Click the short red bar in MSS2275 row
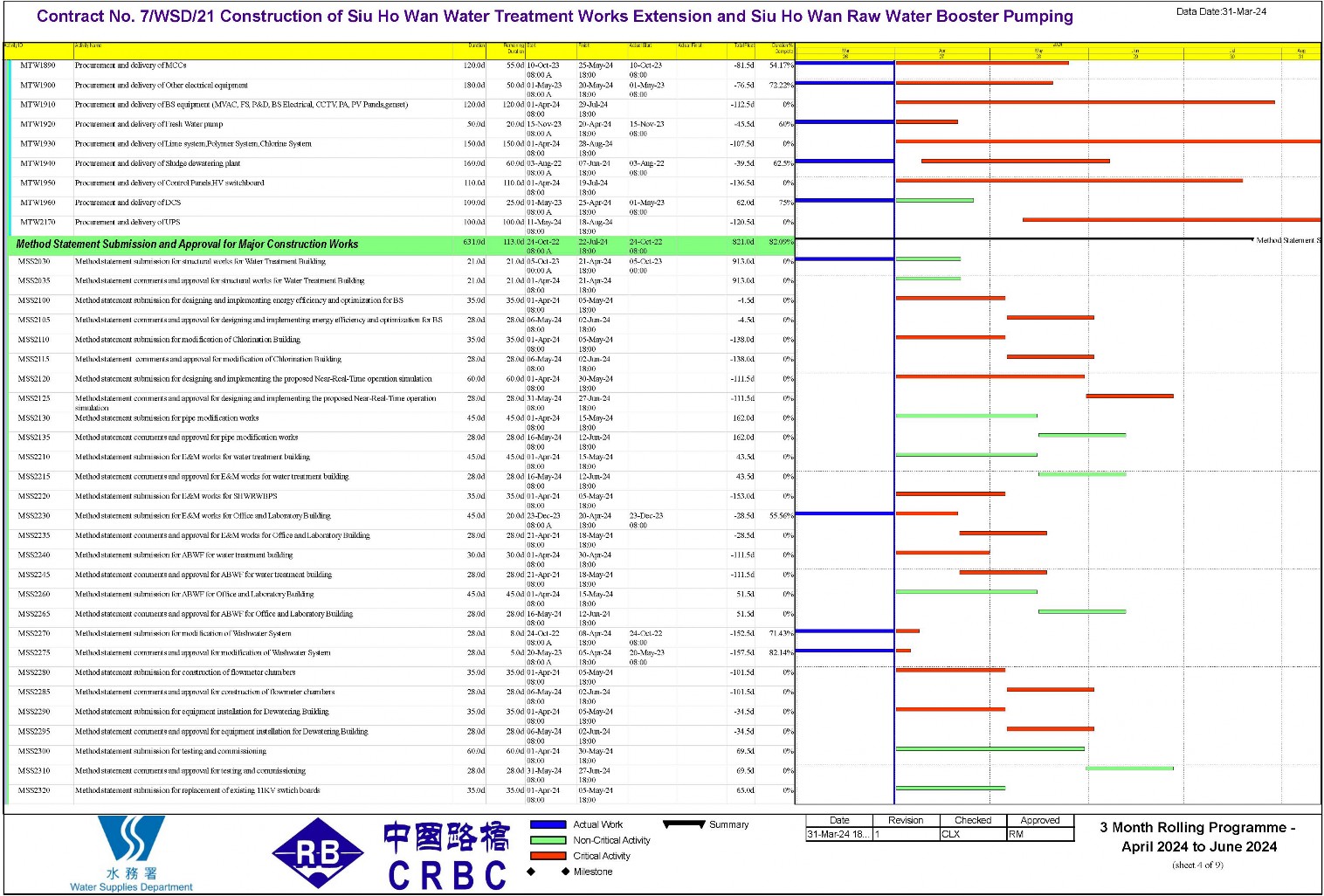Screen dimensions: 1324x896 click(x=903, y=651)
